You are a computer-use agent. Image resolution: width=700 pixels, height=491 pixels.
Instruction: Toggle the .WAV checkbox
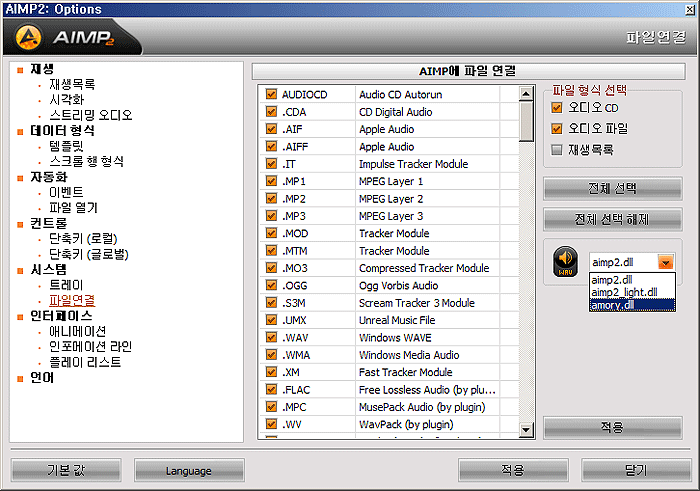click(271, 337)
